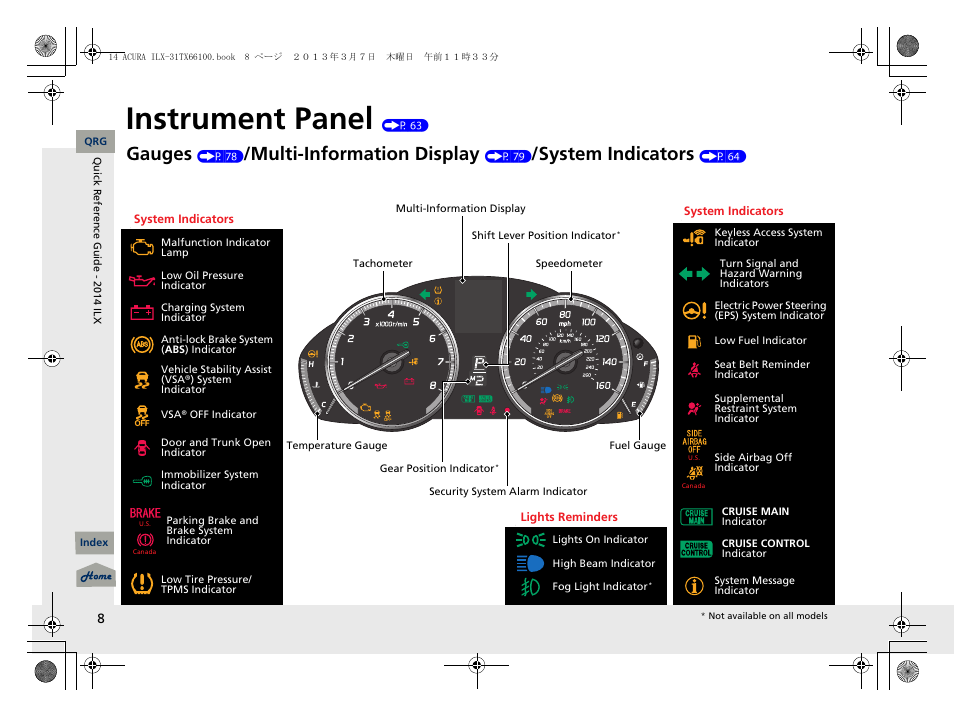Viewport: 954px width, 718px height.
Task: Follow the P. 79 Multi-Information Display link
Action: 508,156
